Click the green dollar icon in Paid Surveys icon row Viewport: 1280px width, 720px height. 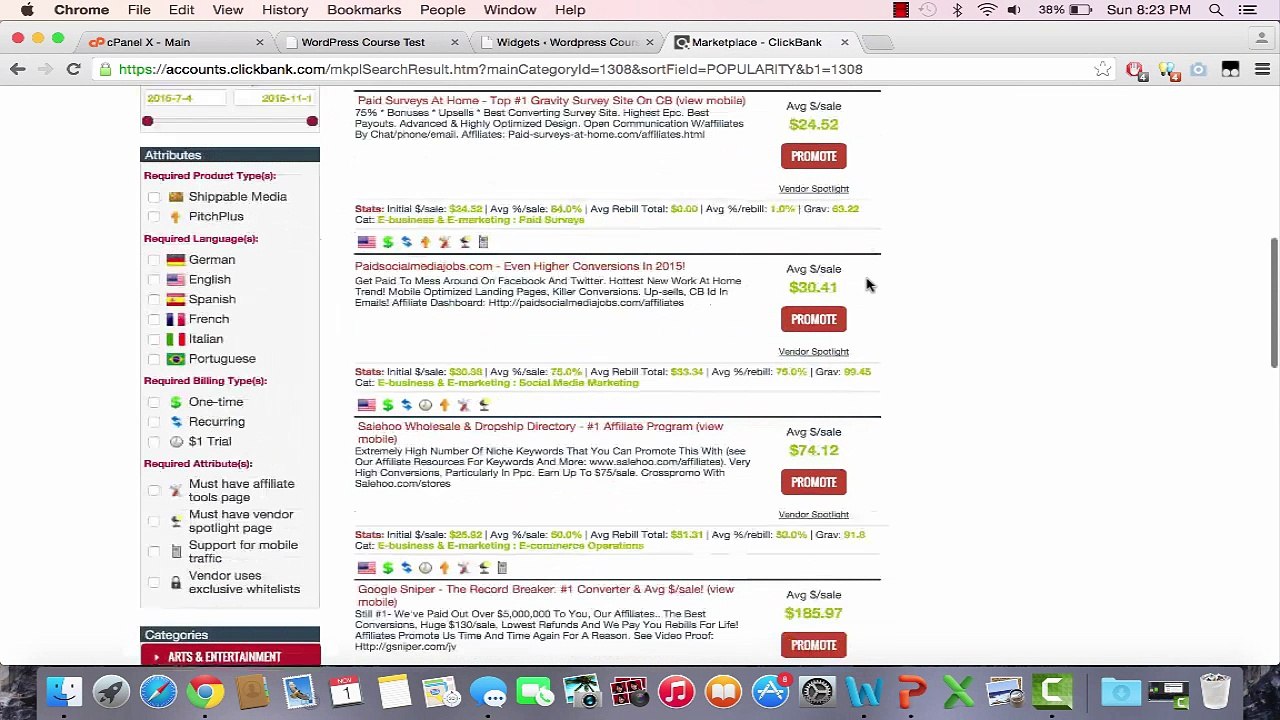pyautogui.click(x=387, y=242)
